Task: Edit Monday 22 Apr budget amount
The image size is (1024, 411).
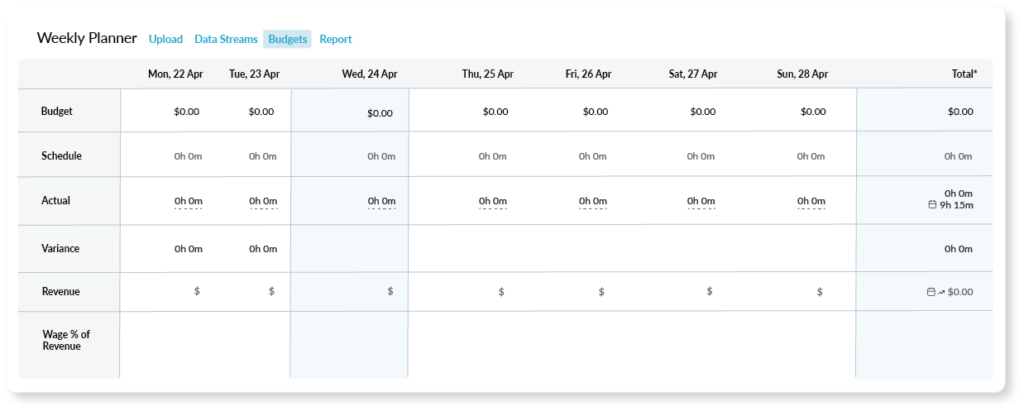Action: click(x=187, y=112)
